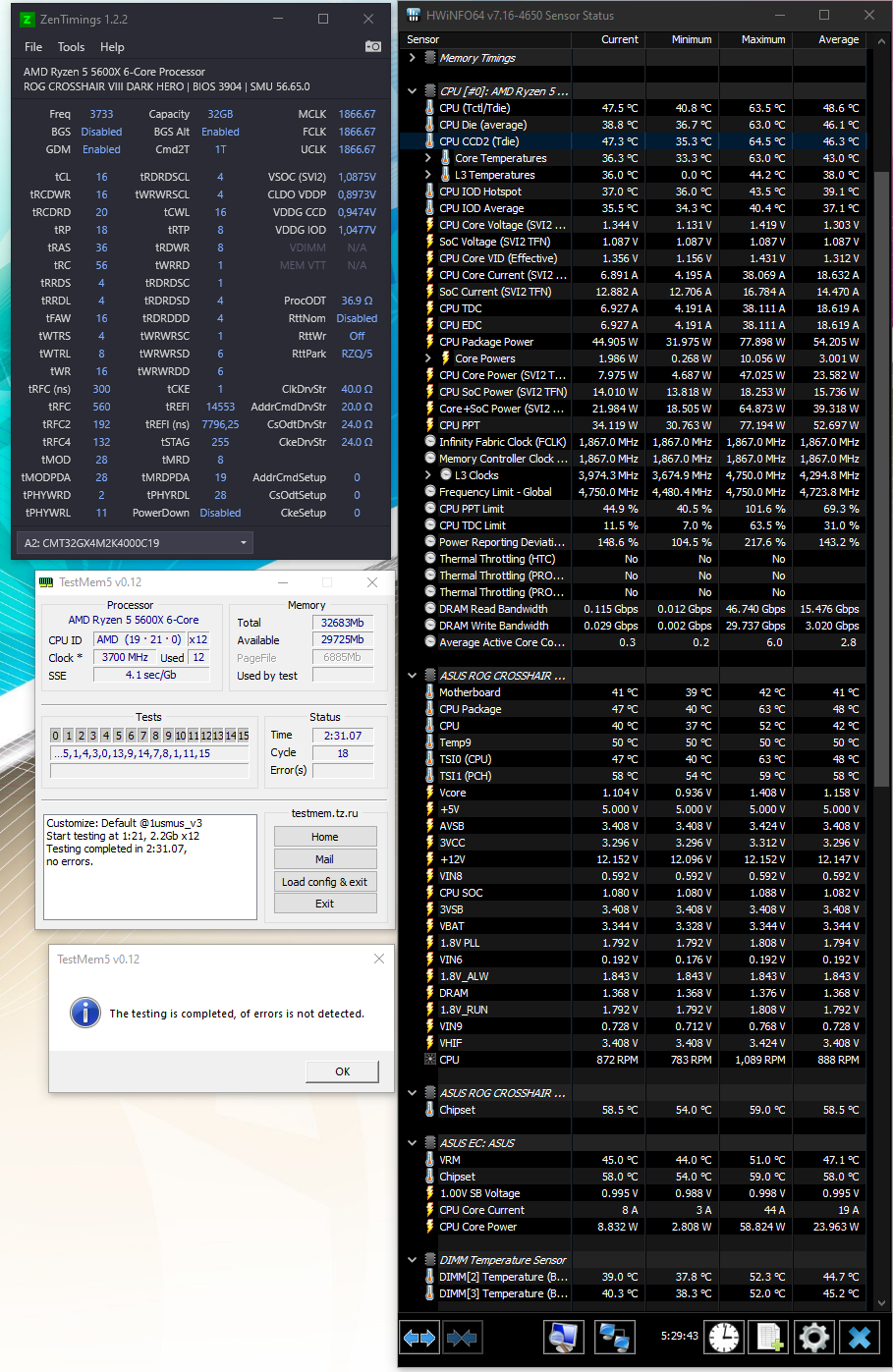Click HWiNFO collapse-columns inward arrows icon

click(462, 1337)
